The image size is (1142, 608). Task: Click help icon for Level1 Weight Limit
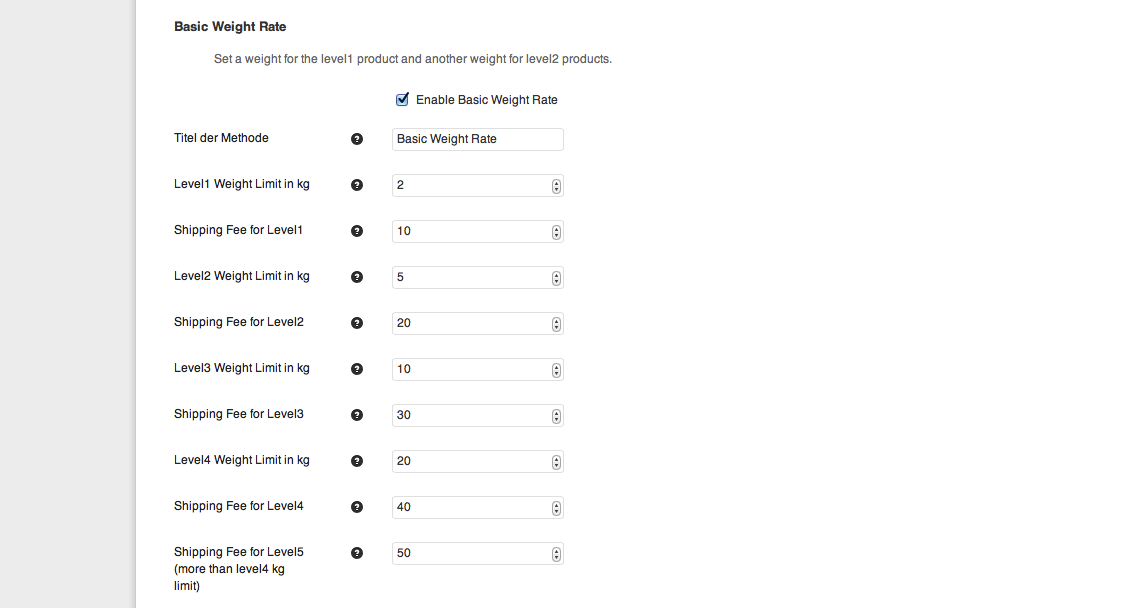(x=357, y=185)
